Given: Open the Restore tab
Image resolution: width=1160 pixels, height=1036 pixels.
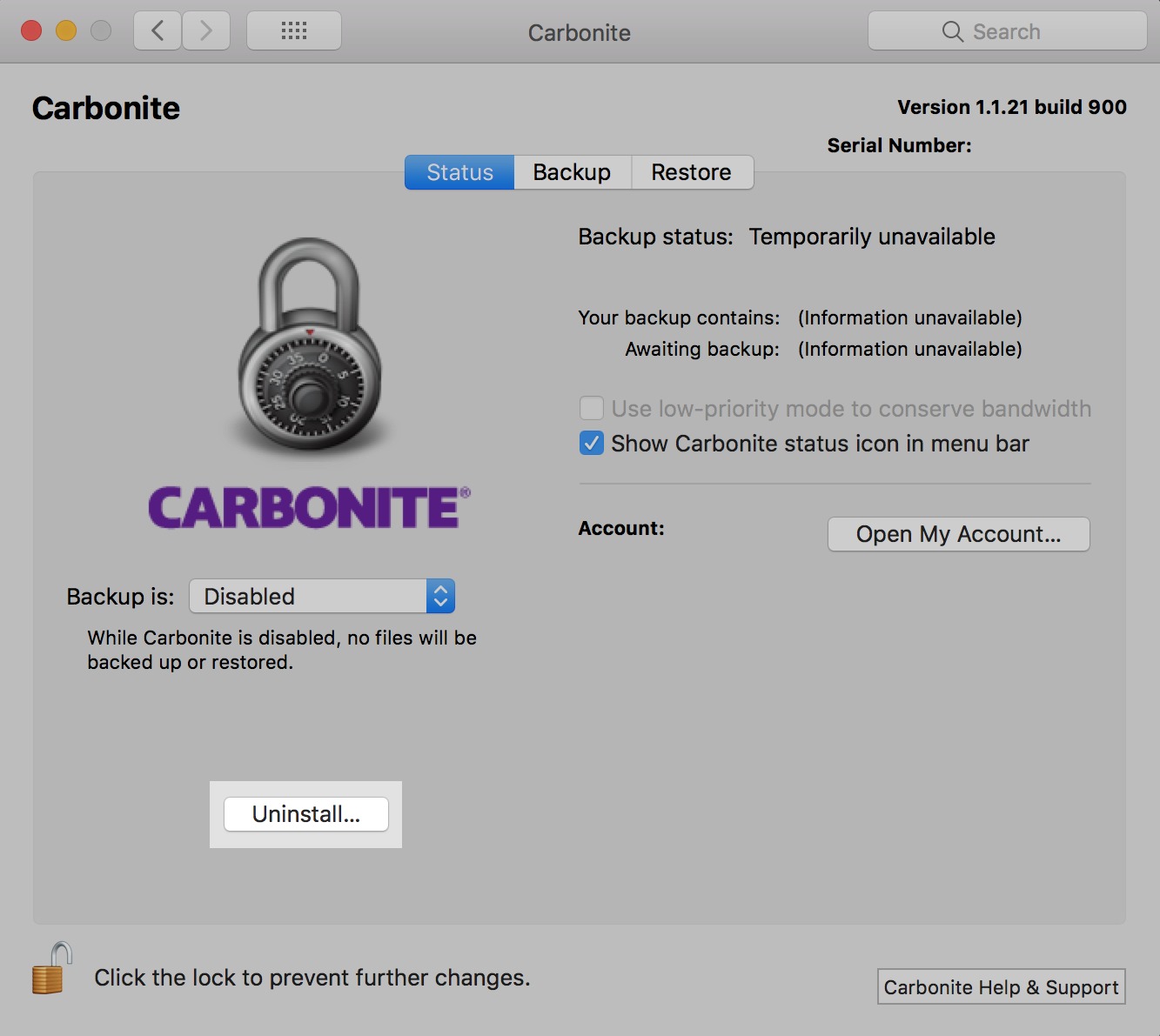Looking at the screenshot, I should (691, 172).
